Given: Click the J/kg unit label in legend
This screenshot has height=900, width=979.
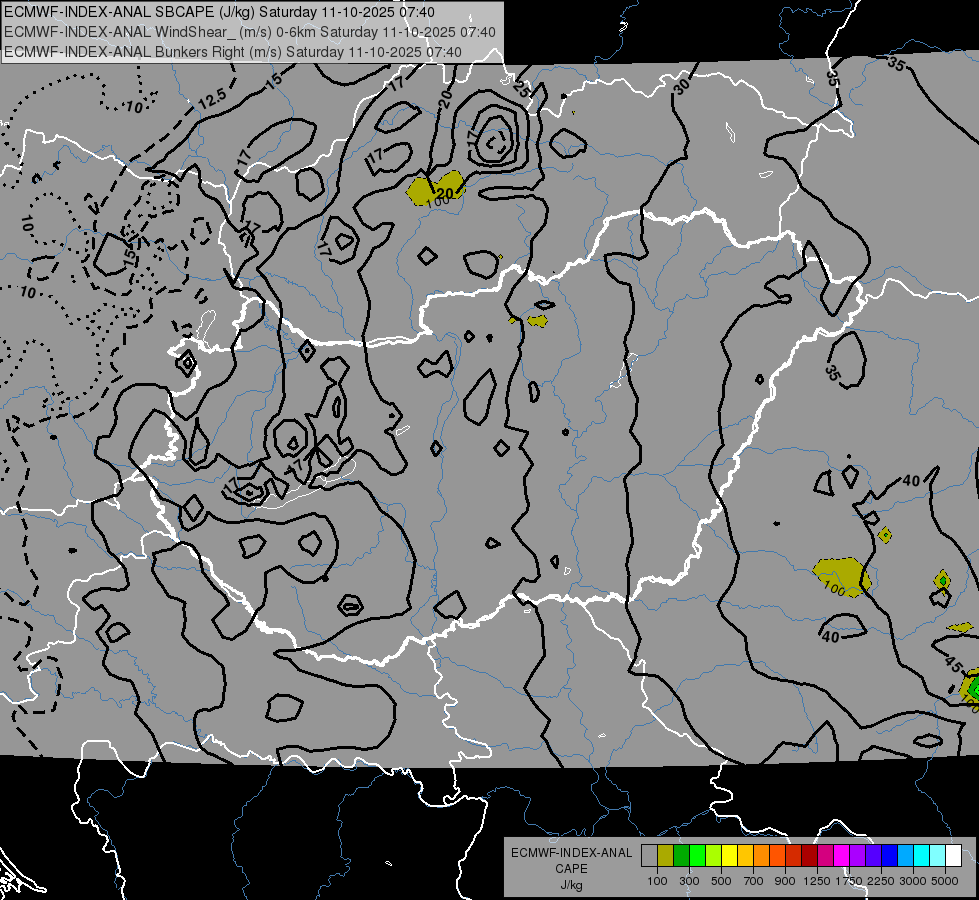Looking at the screenshot, I should 571,885.
